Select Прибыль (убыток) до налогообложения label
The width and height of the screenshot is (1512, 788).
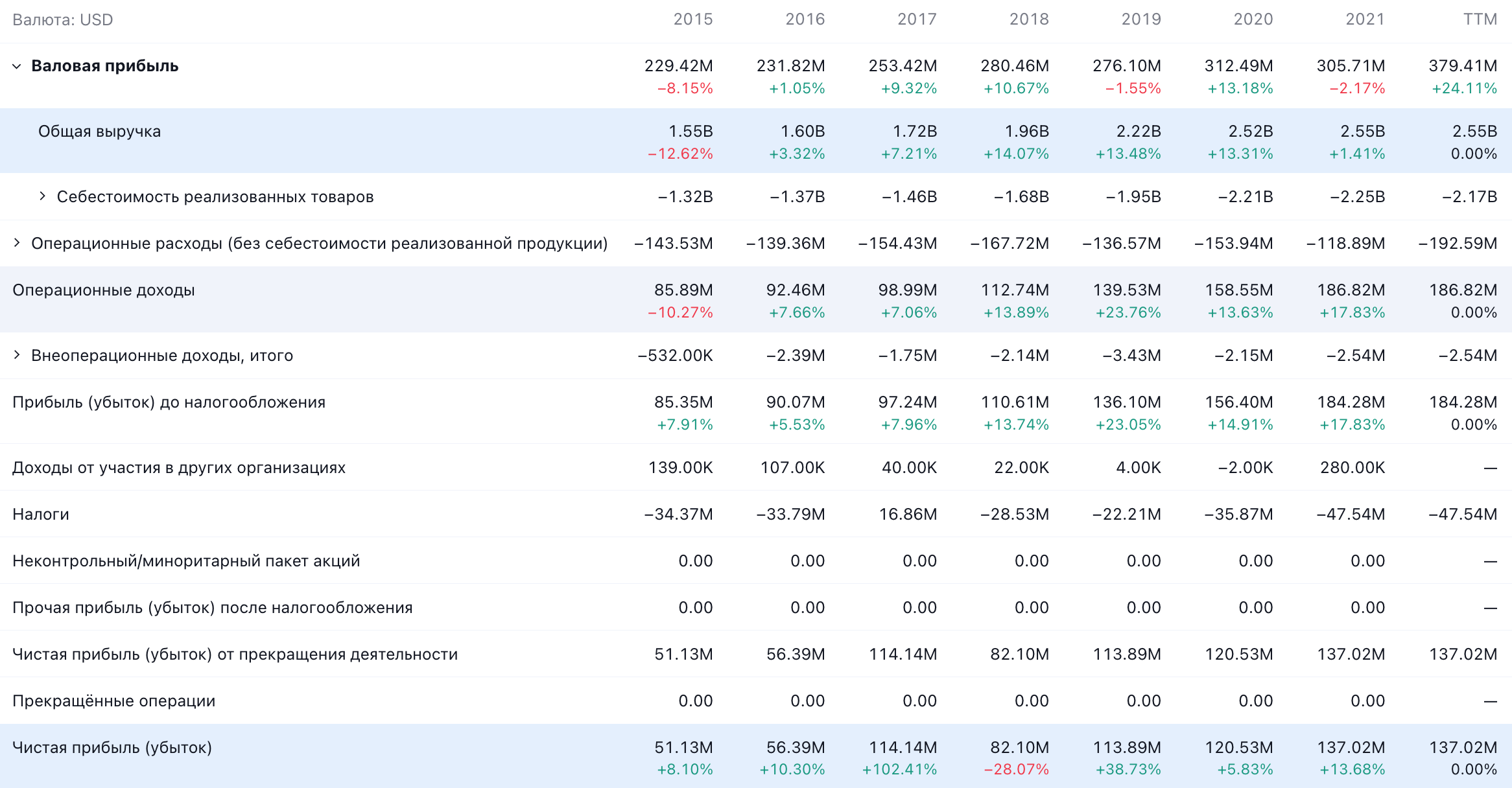(x=169, y=402)
